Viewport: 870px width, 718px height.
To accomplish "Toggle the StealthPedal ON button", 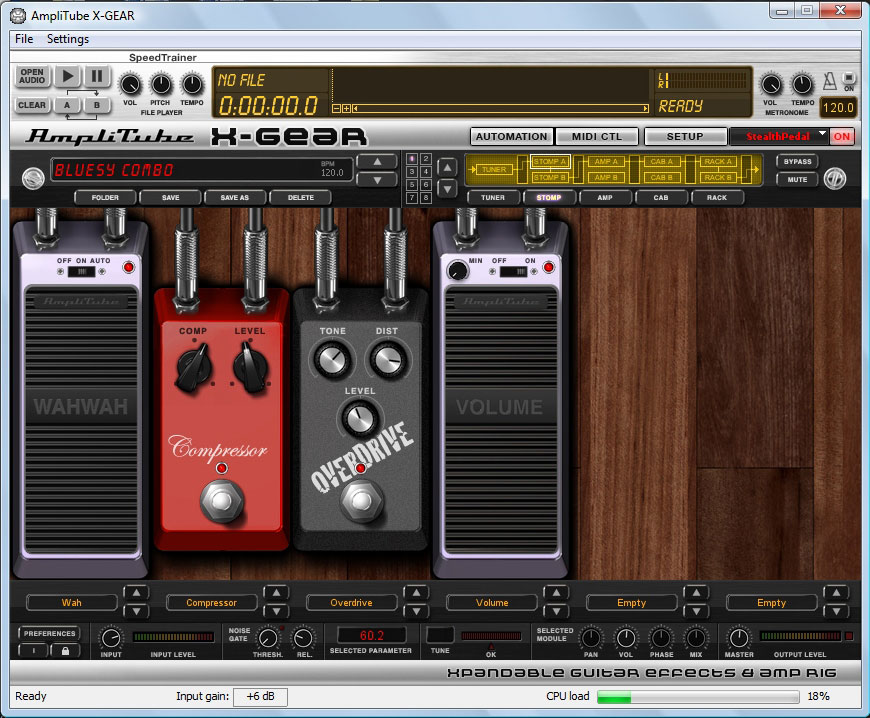I will point(841,136).
